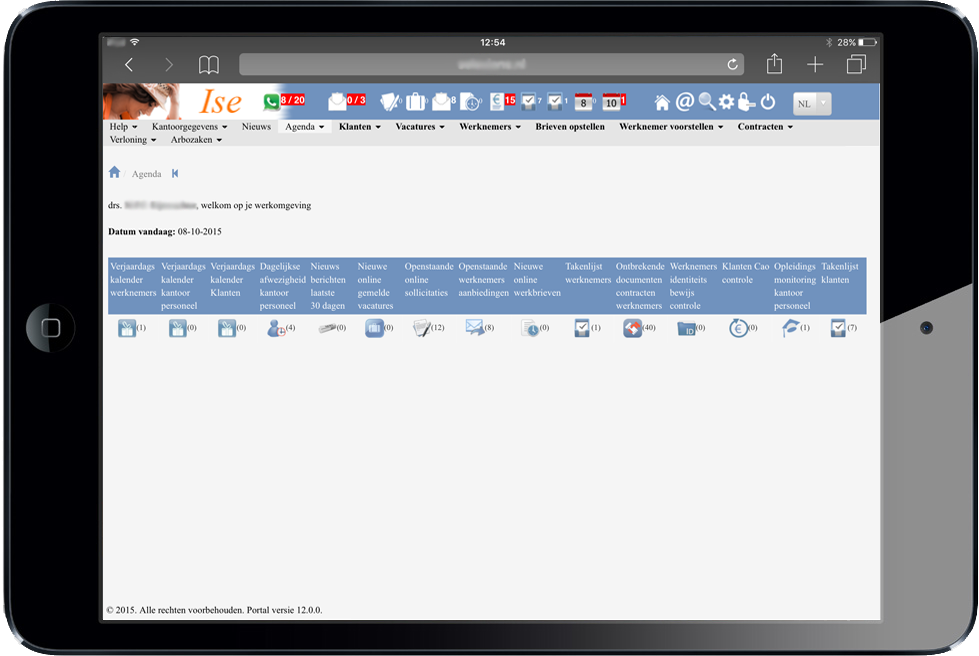
Task: Open Klanten Cao controle euro icon
Action: (x=738, y=328)
